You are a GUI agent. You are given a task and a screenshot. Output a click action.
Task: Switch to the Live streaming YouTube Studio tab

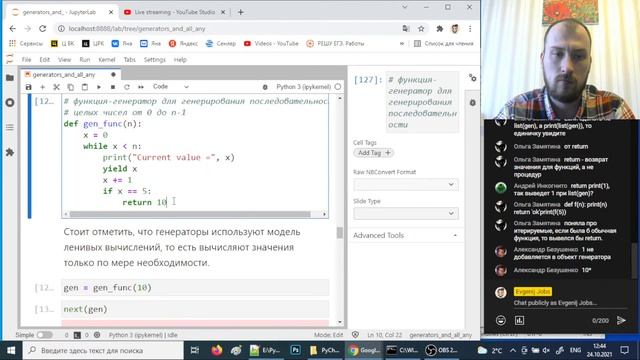pyautogui.click(x=174, y=12)
